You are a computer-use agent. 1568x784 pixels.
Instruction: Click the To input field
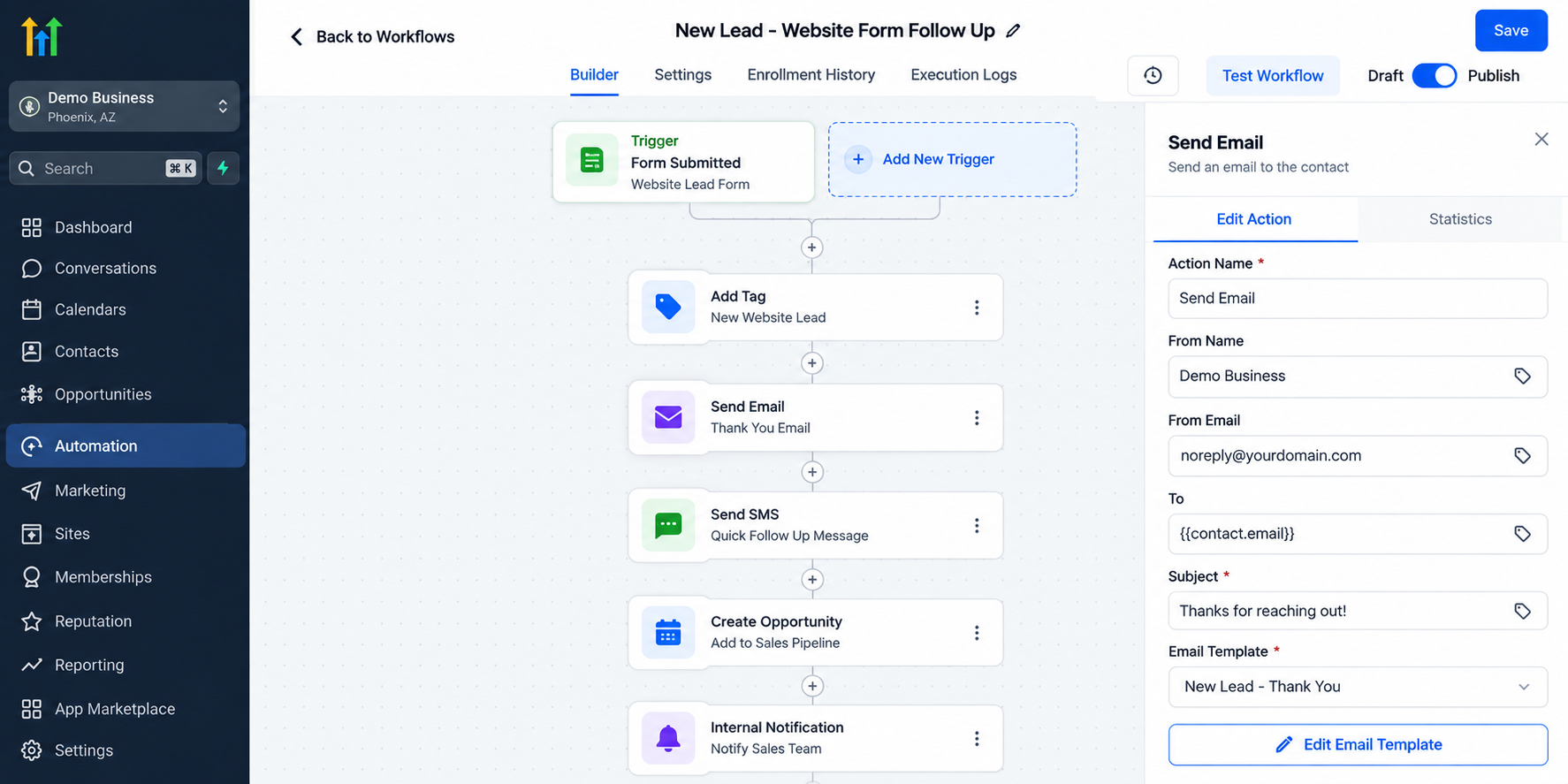(1358, 534)
